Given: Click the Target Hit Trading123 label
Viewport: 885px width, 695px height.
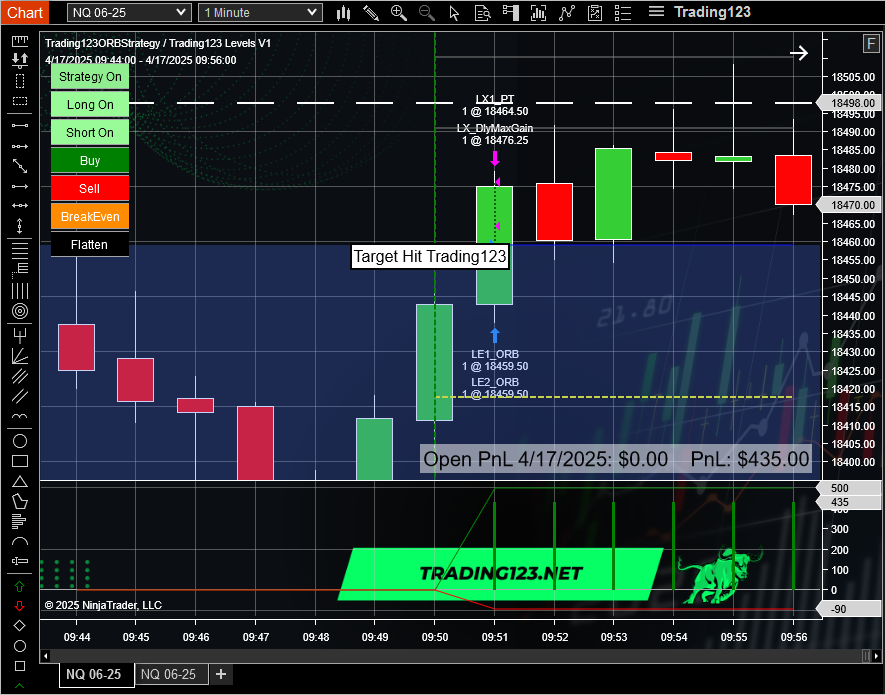Looking at the screenshot, I should (x=430, y=256).
